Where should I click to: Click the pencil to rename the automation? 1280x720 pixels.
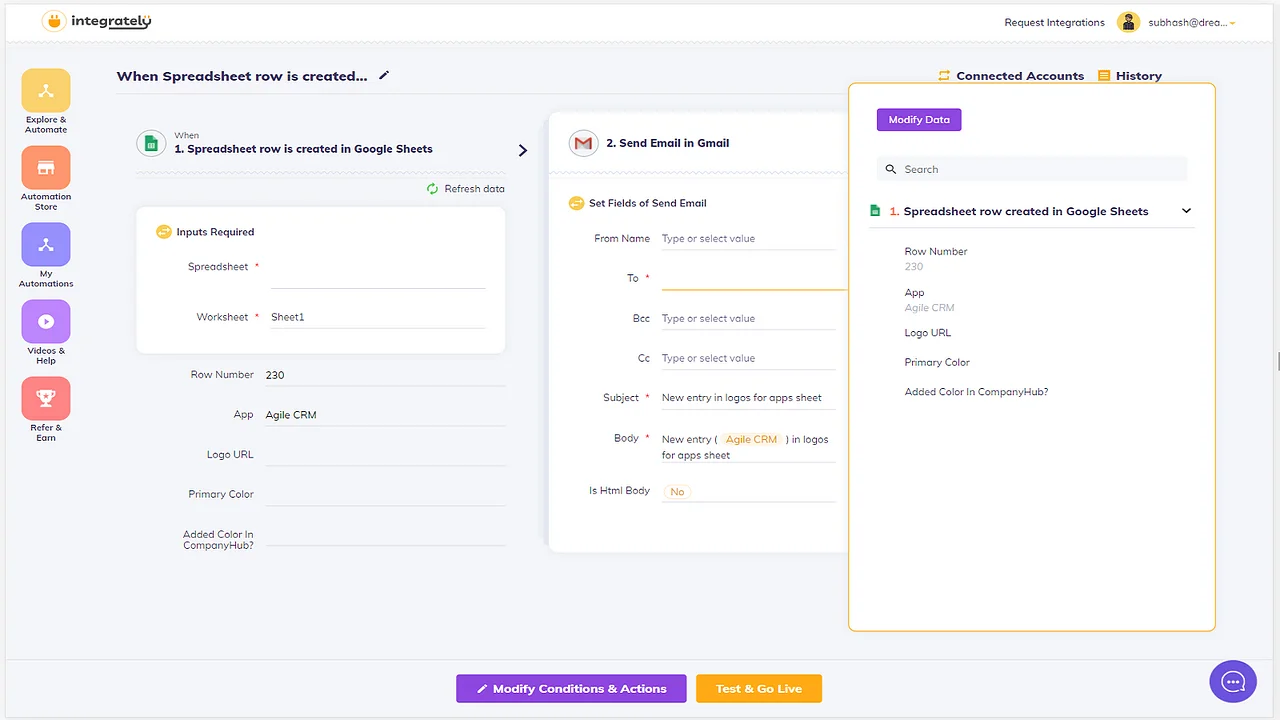tap(383, 75)
